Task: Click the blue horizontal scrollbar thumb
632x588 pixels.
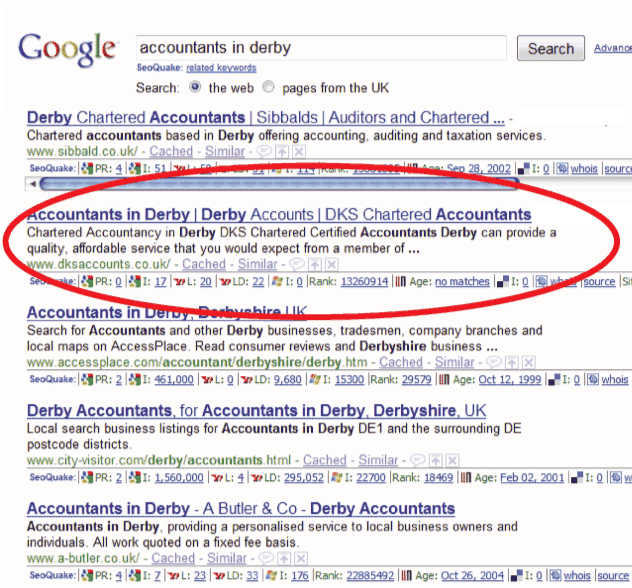Action: click(x=279, y=184)
